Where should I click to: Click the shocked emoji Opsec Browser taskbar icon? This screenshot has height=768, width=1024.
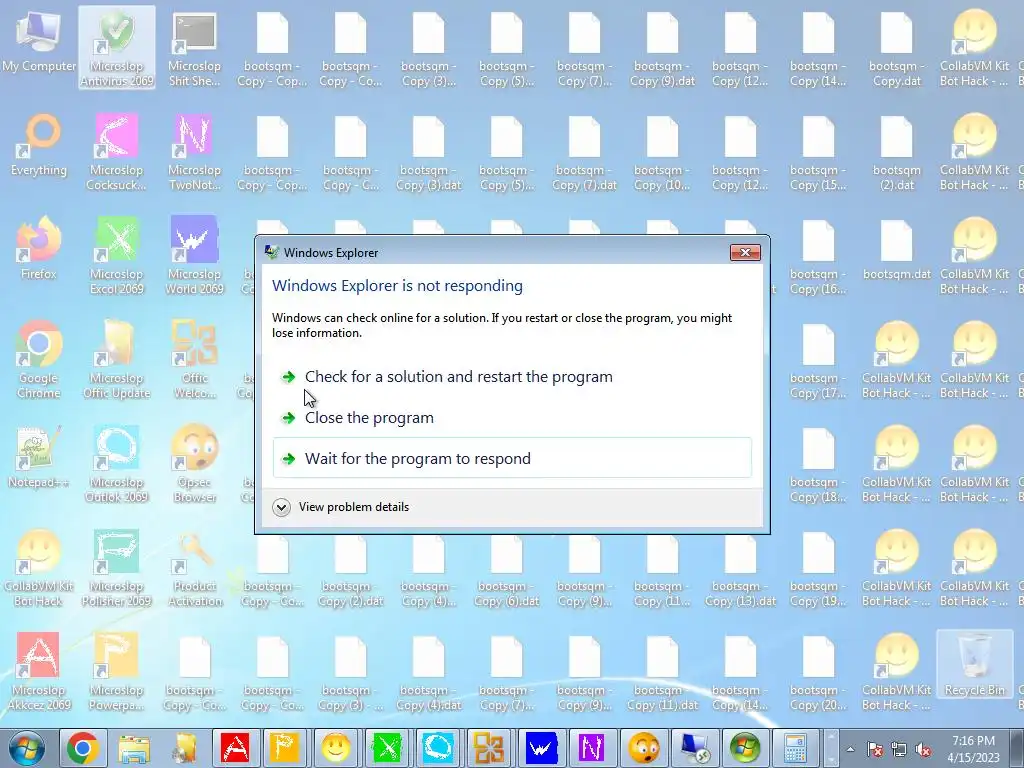tap(643, 748)
